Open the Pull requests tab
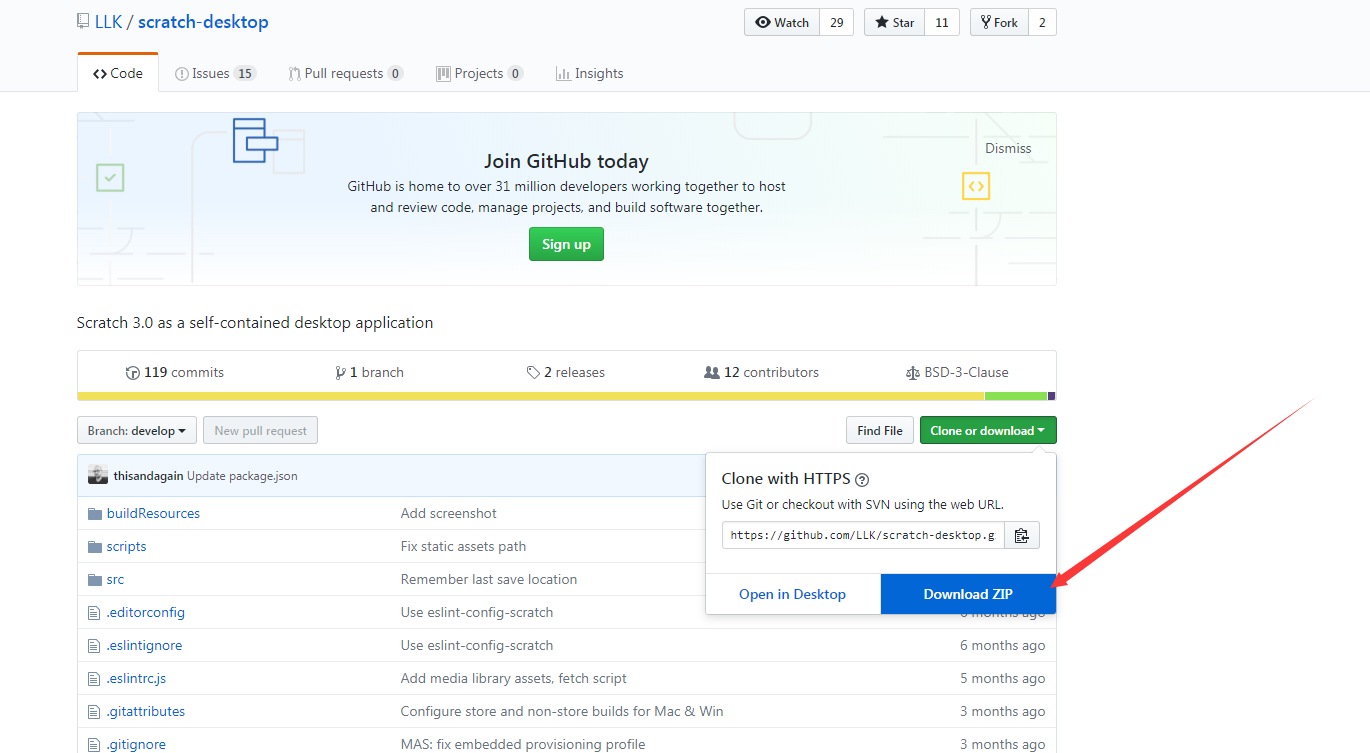The width and height of the screenshot is (1370, 753). (x=346, y=73)
